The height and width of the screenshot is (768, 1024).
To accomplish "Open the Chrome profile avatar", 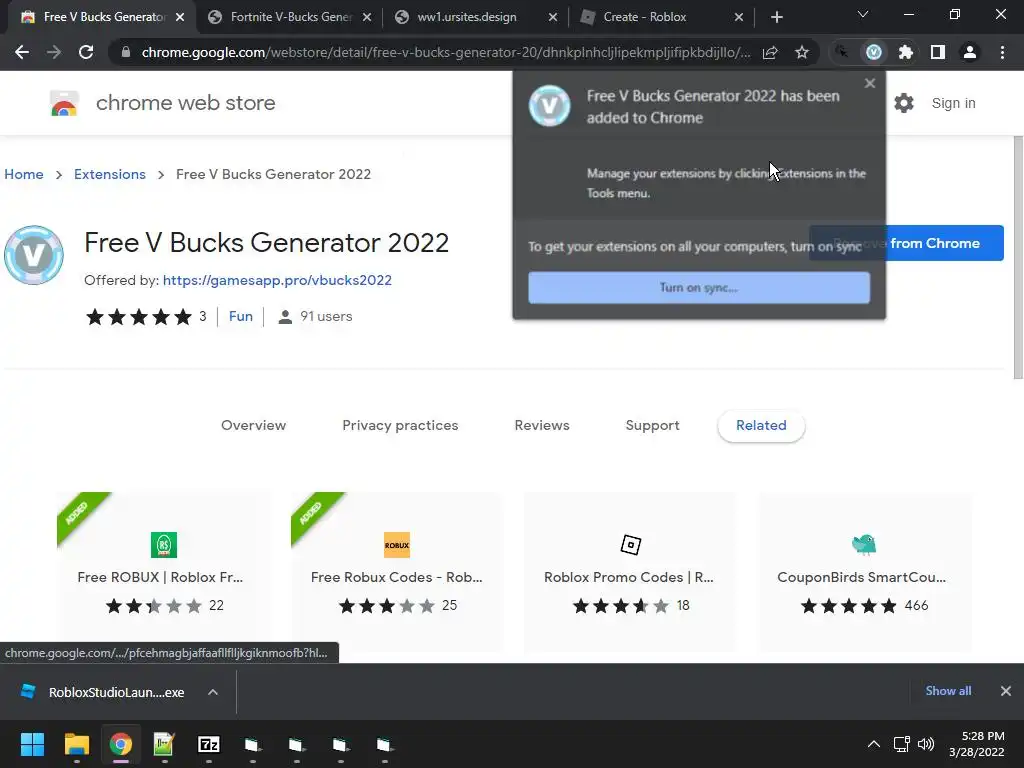I will coord(970,52).
